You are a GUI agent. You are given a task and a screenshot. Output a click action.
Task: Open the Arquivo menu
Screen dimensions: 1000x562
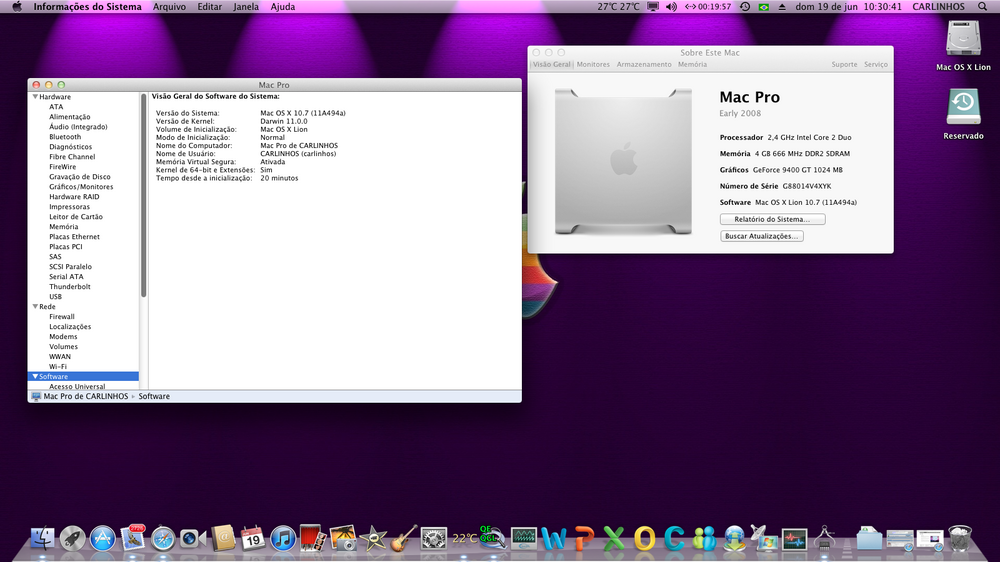tap(168, 7)
